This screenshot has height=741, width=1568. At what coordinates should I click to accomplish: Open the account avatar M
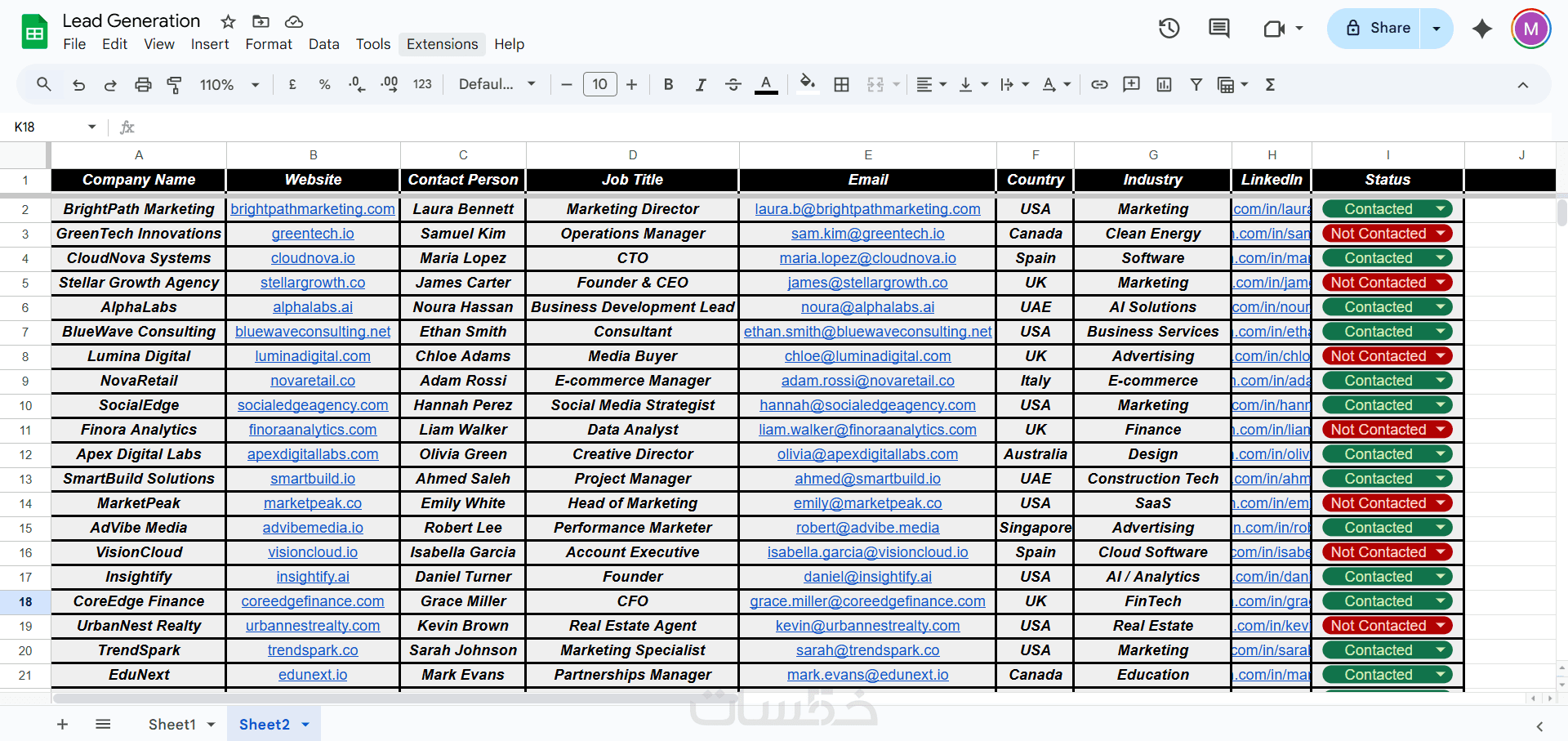(1531, 29)
